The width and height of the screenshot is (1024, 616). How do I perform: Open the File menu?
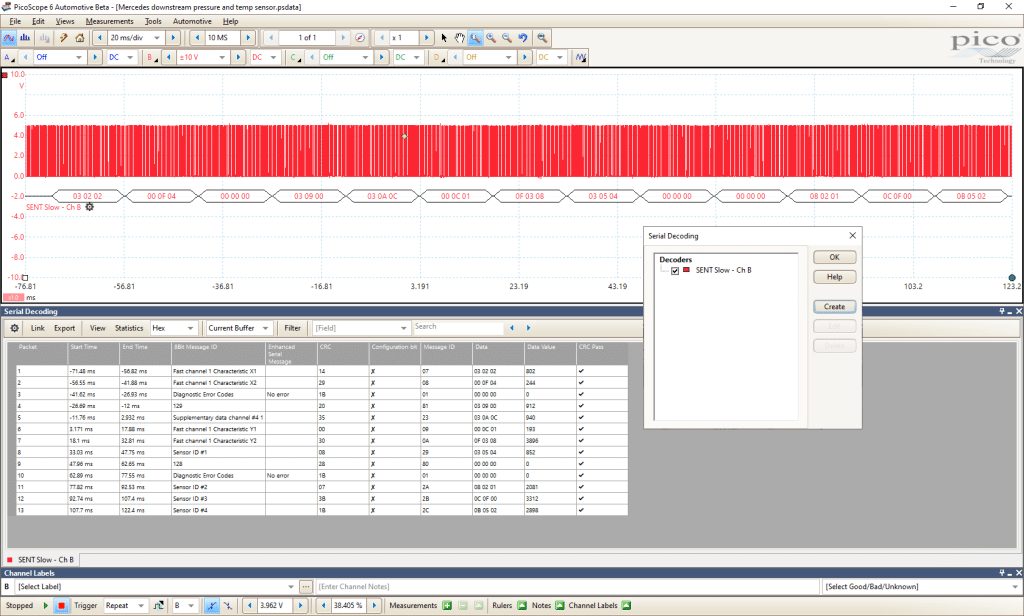point(15,21)
